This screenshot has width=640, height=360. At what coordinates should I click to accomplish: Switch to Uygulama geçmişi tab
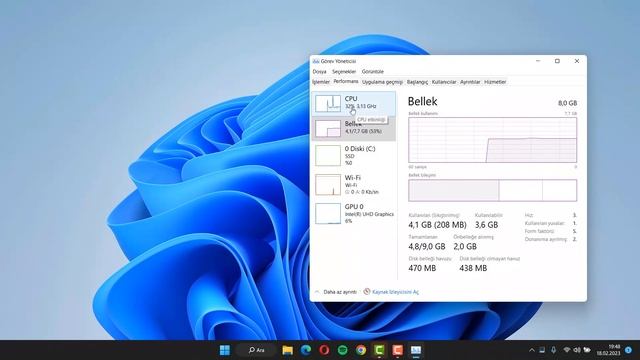pos(382,82)
